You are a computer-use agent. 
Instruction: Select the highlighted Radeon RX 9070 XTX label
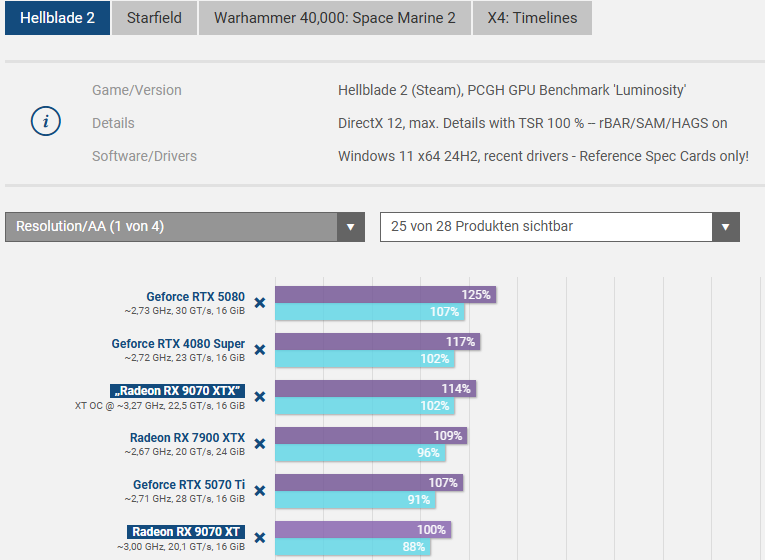pos(178,391)
